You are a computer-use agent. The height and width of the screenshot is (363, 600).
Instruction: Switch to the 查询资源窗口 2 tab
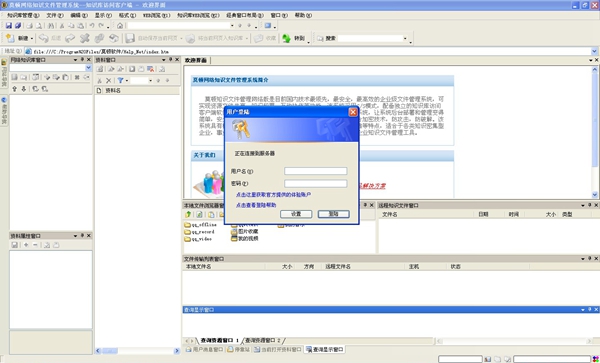click(x=263, y=340)
